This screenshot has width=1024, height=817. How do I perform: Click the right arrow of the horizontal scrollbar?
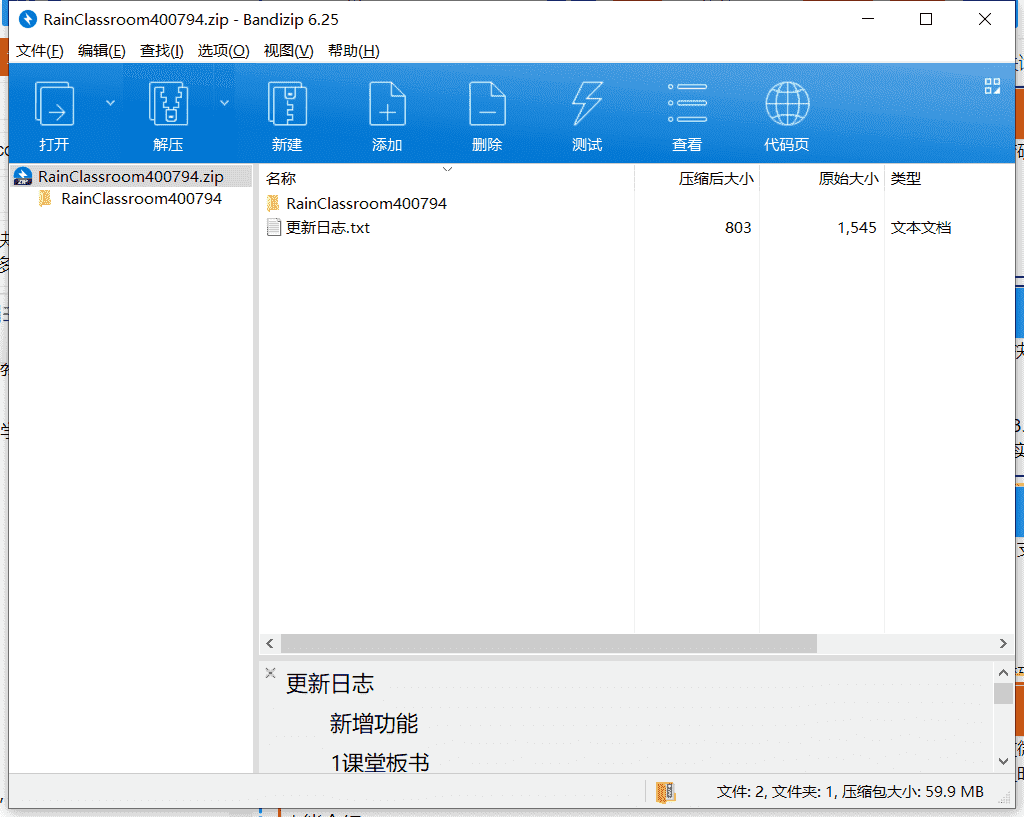click(1003, 643)
